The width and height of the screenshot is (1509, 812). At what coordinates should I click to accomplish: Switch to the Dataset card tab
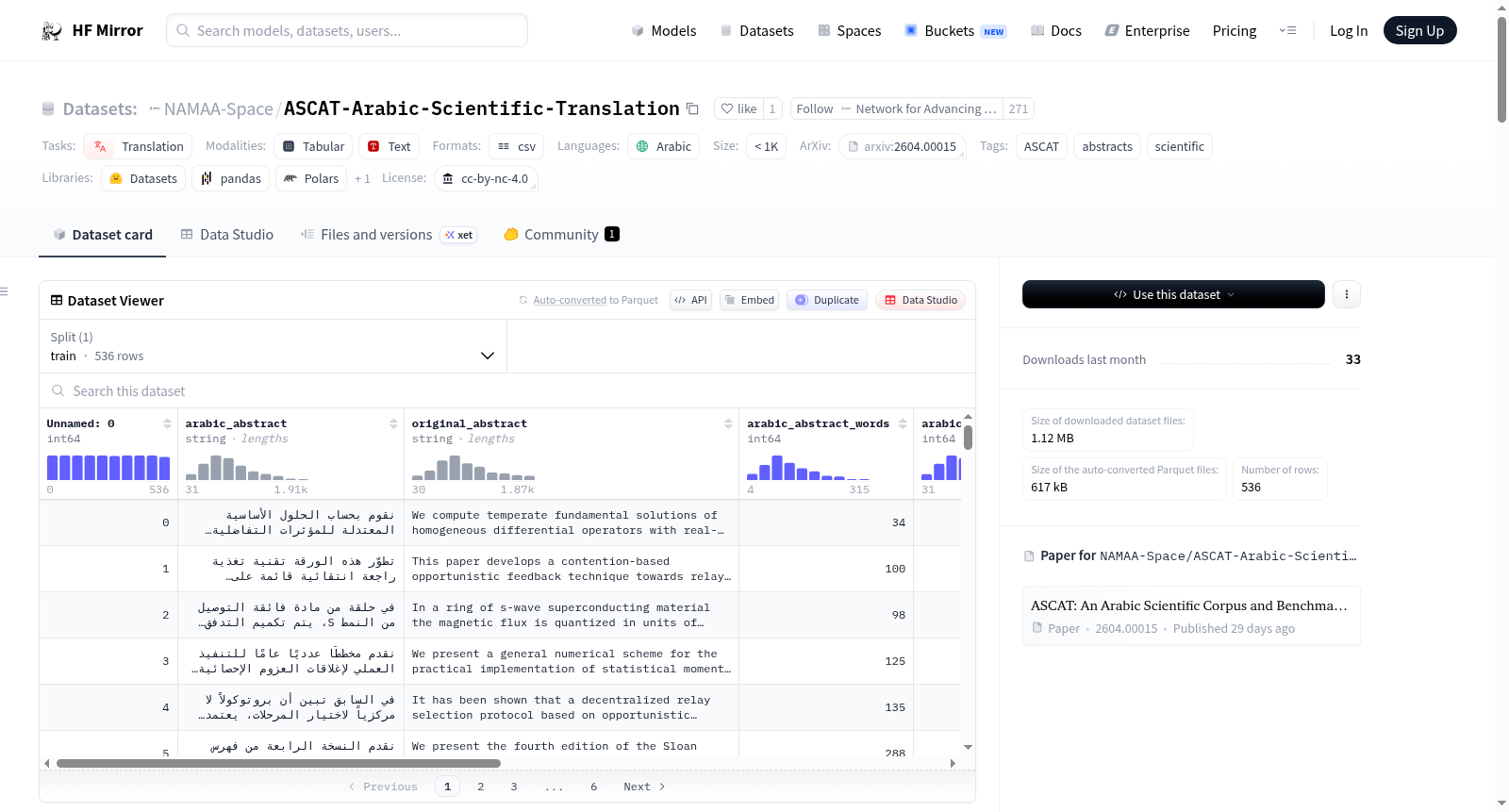pyautogui.click(x=102, y=235)
